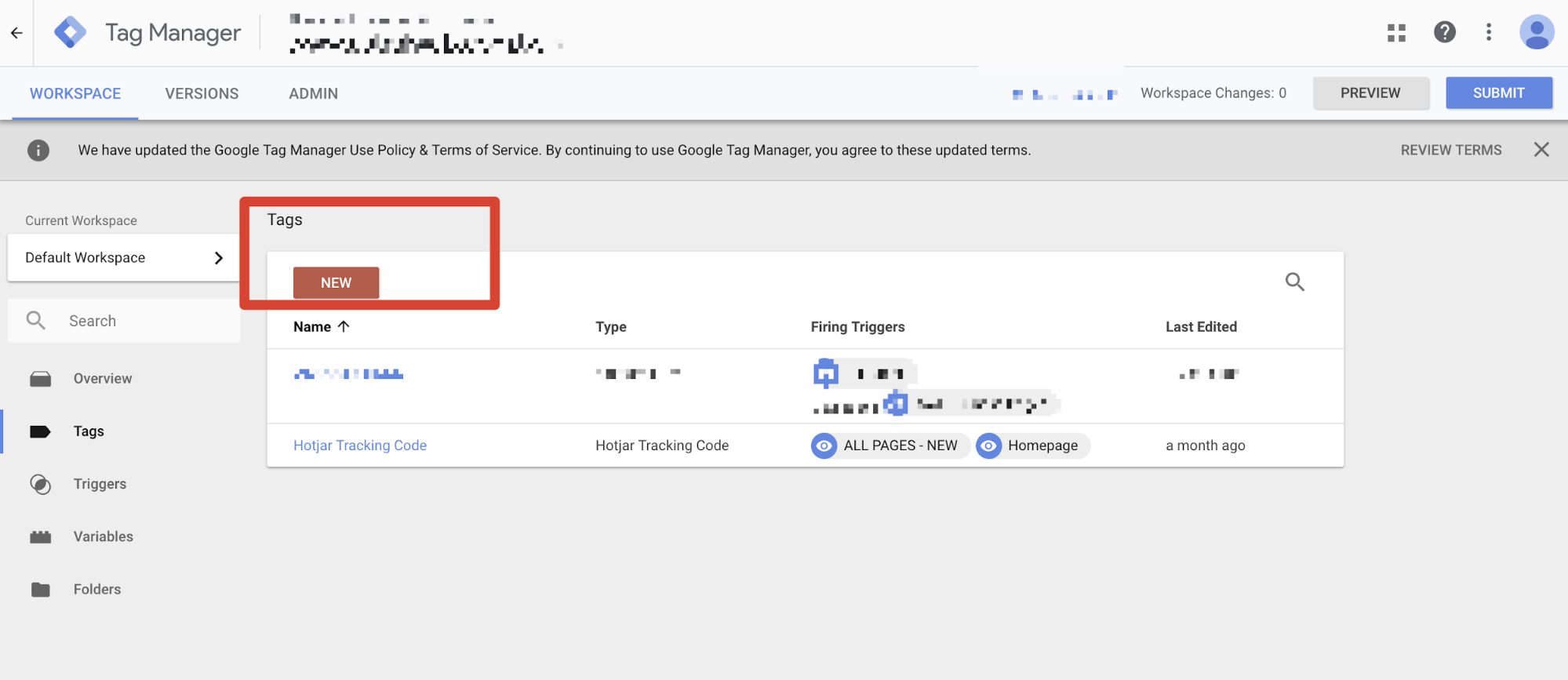Click the Tag Manager logo
The height and width of the screenshot is (680, 1568).
pyautogui.click(x=70, y=33)
